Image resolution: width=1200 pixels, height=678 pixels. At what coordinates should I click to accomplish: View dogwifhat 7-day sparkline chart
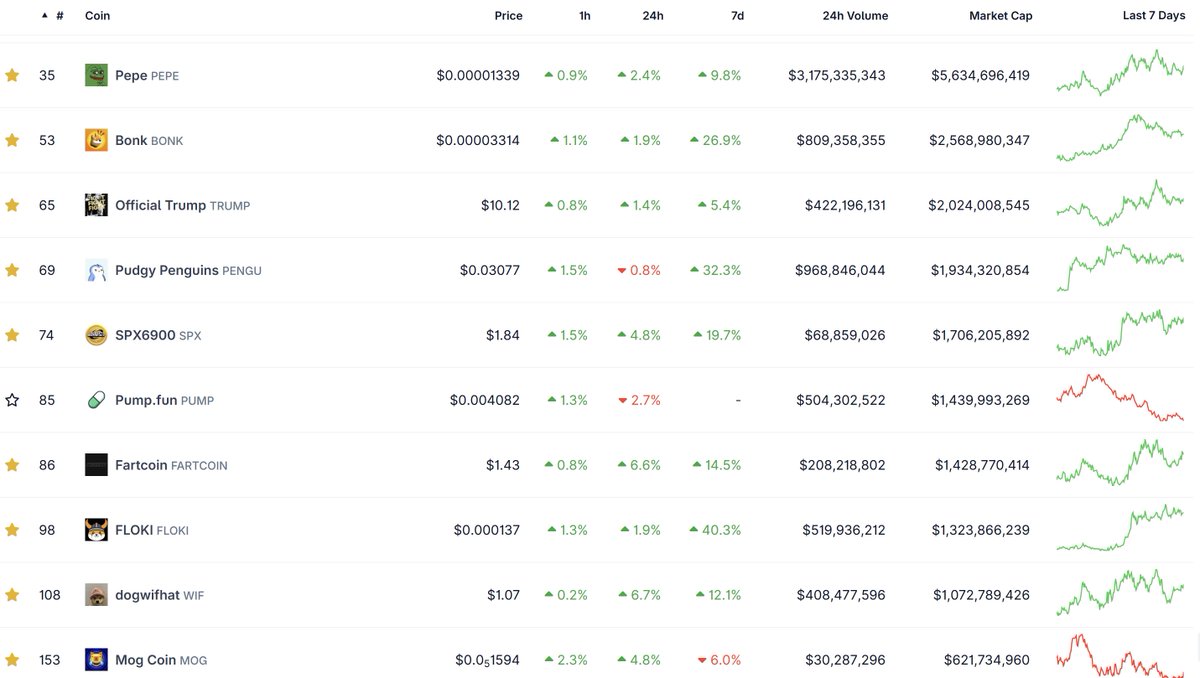coord(1120,593)
